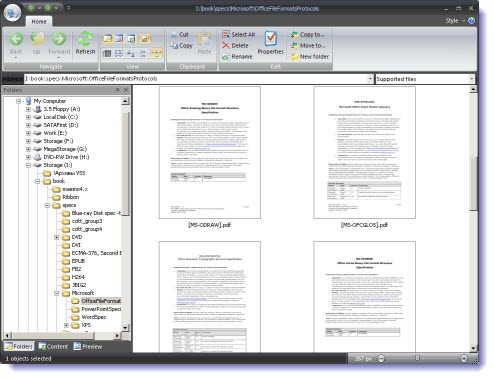Expand the DVD folder tree node
Screen dimensions: 494x379
pyautogui.click(x=57, y=237)
